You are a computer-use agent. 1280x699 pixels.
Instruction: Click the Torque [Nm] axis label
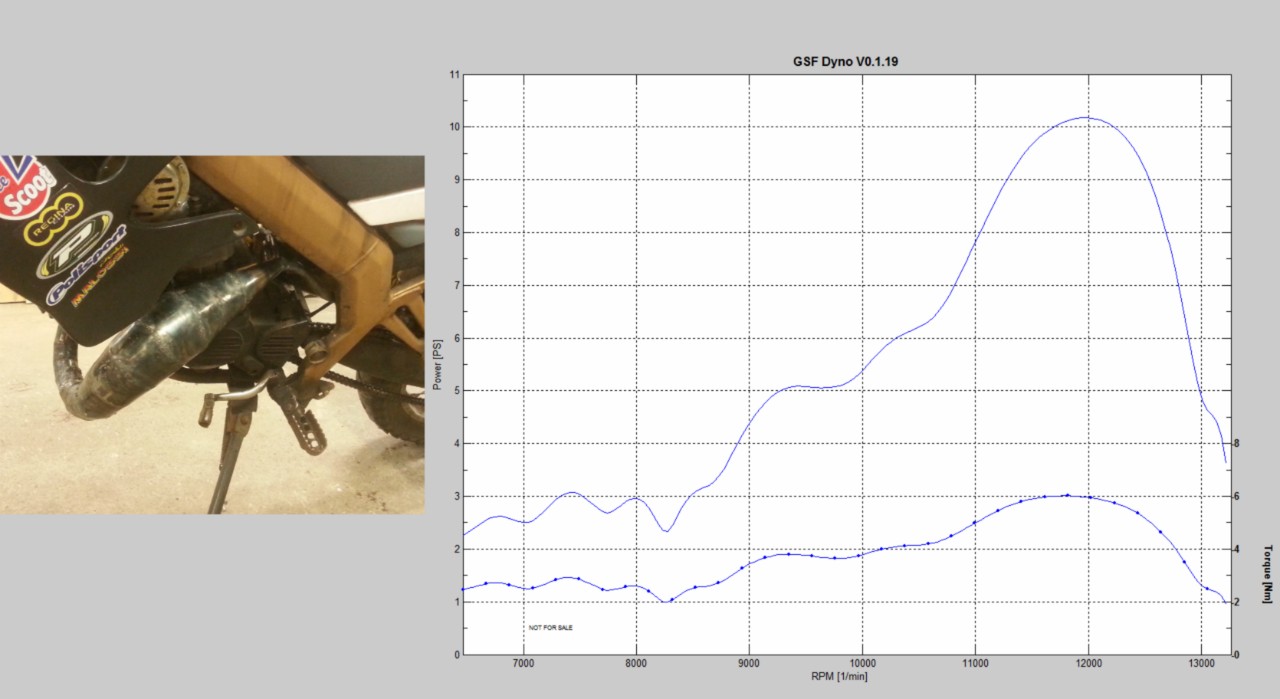tap(1268, 573)
